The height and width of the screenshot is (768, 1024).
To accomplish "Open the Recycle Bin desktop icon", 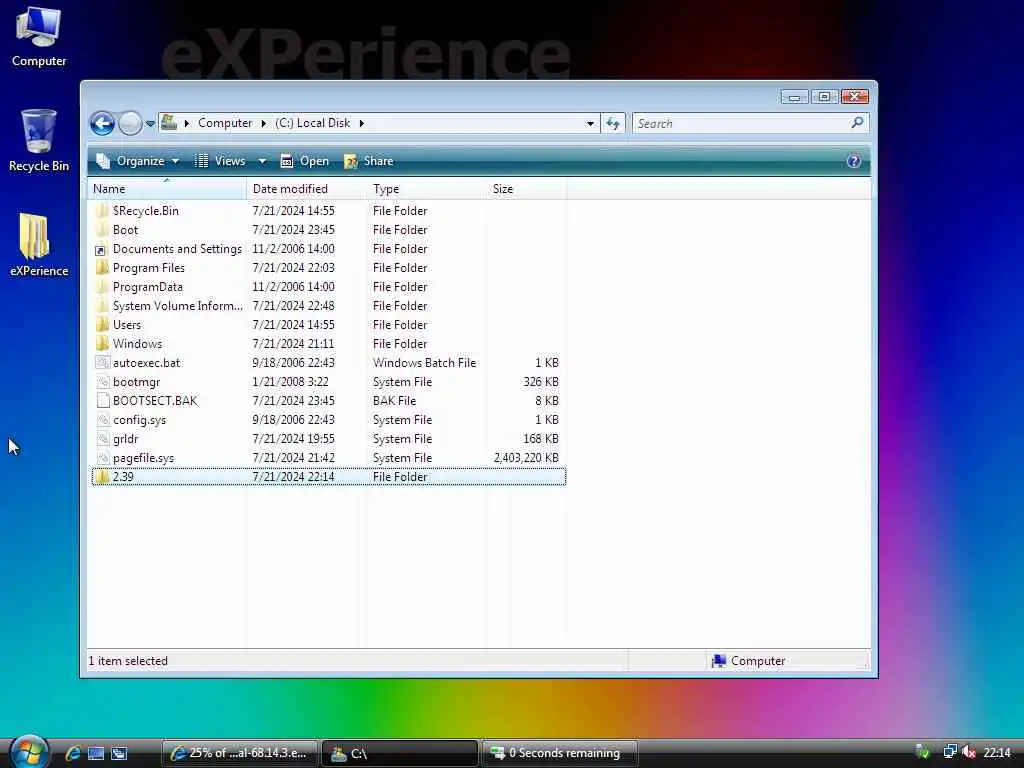I will coord(39,140).
